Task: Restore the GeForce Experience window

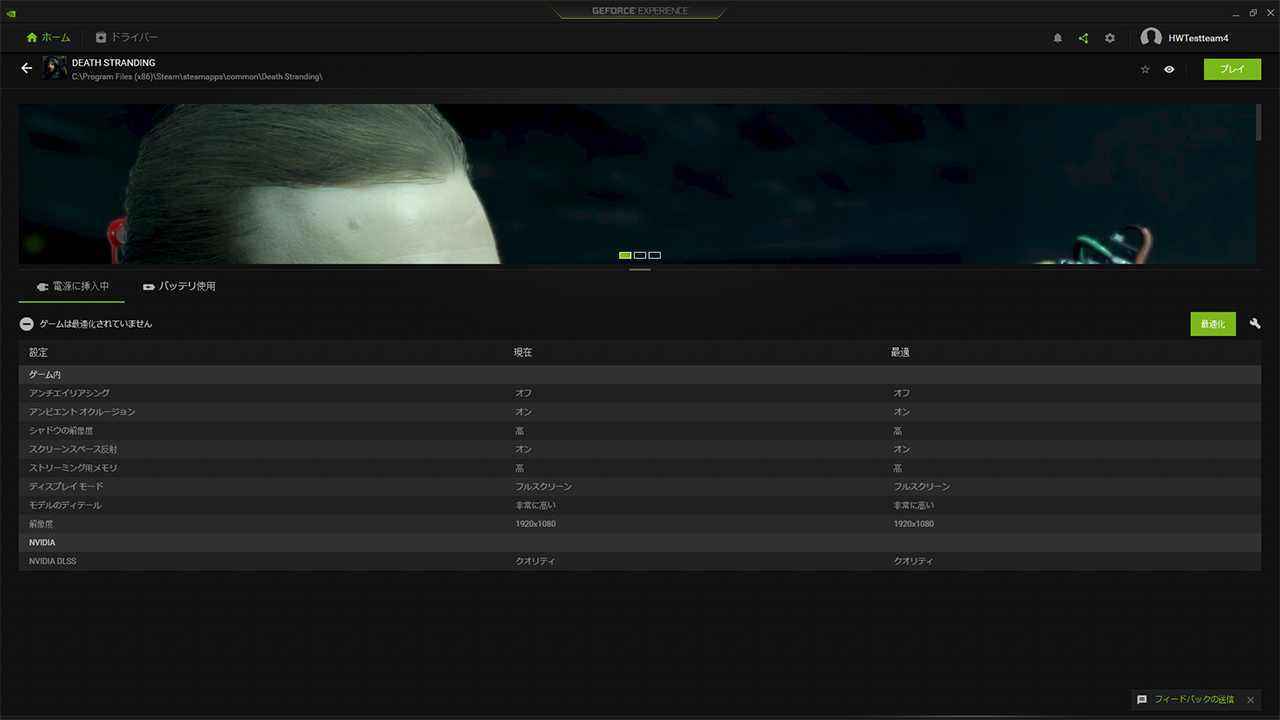Action: coord(1253,12)
